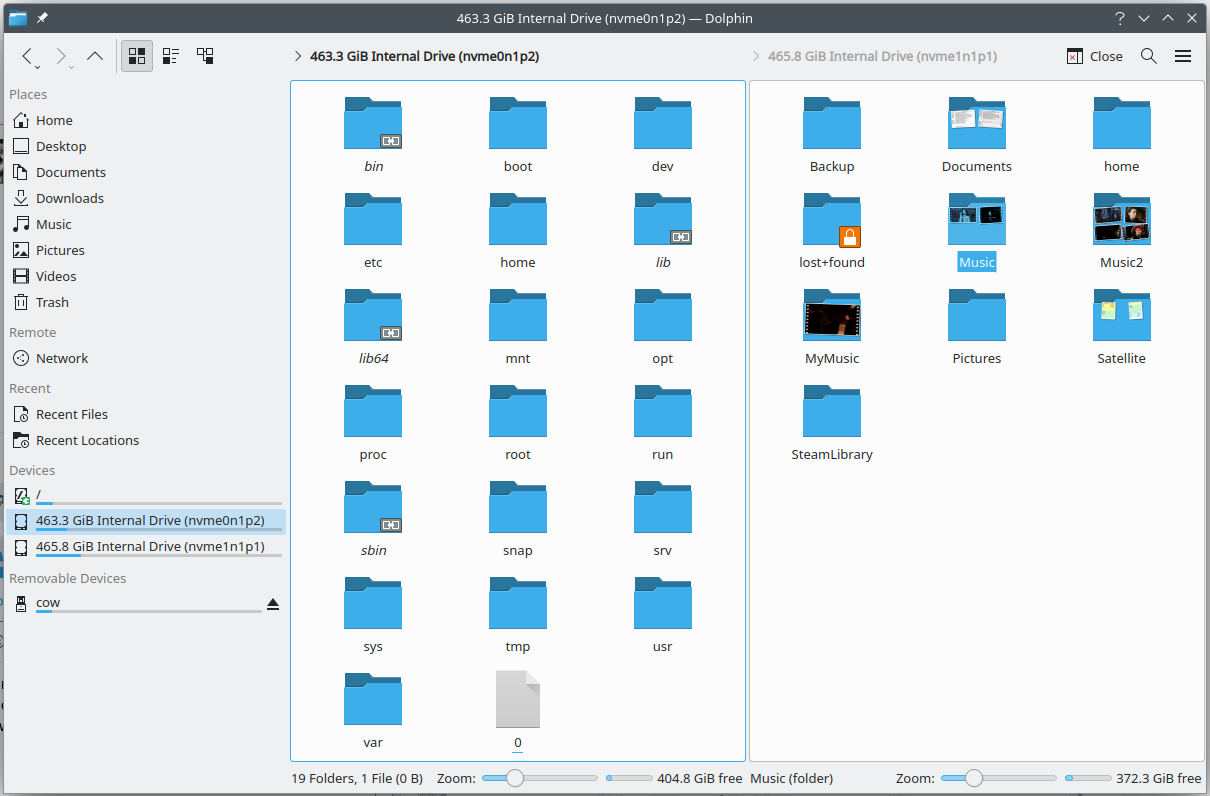The height and width of the screenshot is (796, 1210).
Task: Expand left pane breadcrumb path arrow
Action: [x=298, y=57]
